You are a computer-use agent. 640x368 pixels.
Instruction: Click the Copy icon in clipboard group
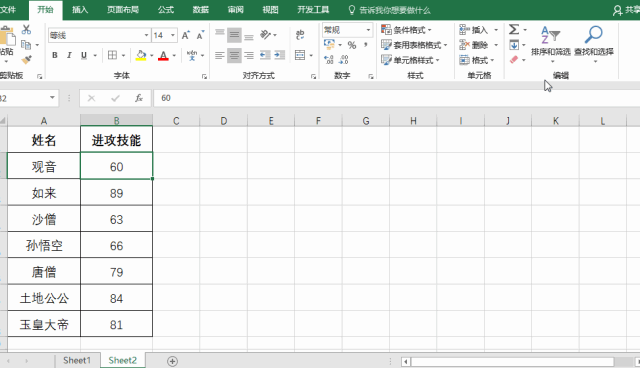coord(27,44)
